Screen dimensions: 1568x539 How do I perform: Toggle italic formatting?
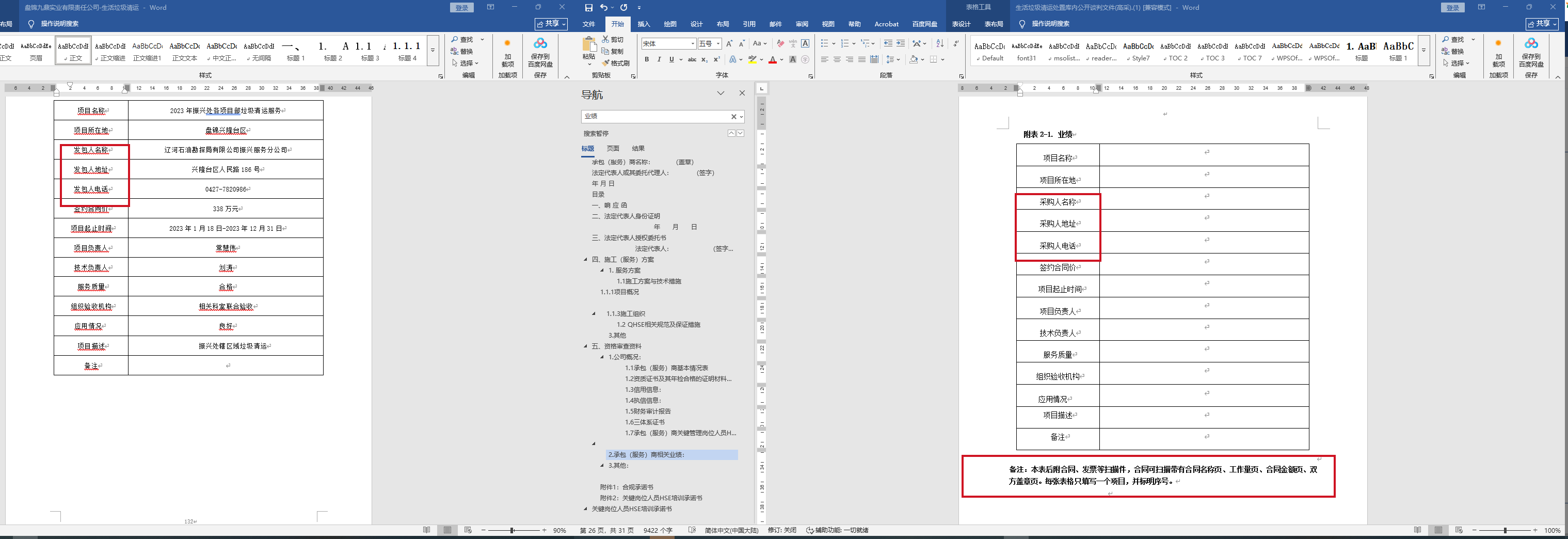click(x=659, y=60)
